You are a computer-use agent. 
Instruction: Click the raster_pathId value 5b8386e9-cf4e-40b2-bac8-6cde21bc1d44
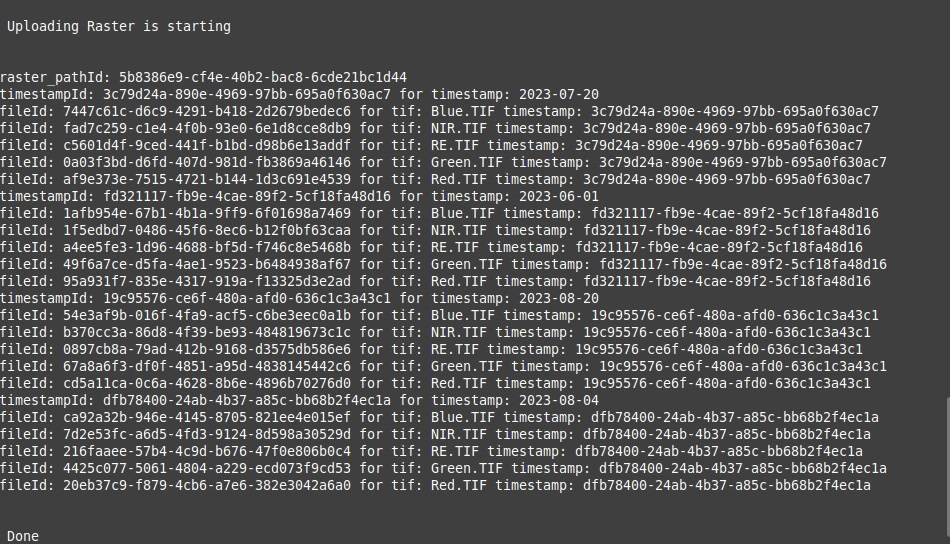pyautogui.click(x=263, y=78)
